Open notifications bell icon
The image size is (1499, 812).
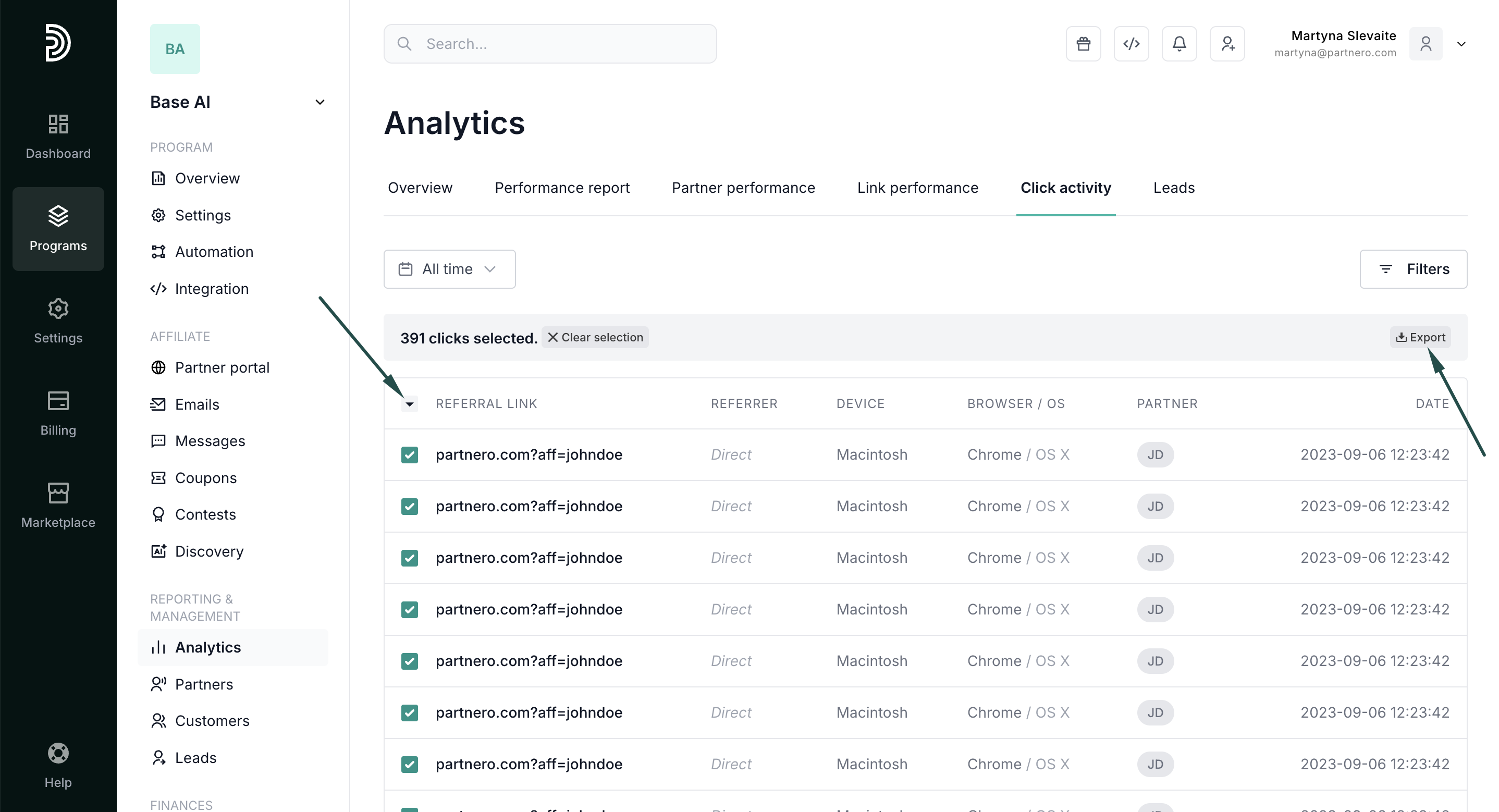pos(1179,44)
